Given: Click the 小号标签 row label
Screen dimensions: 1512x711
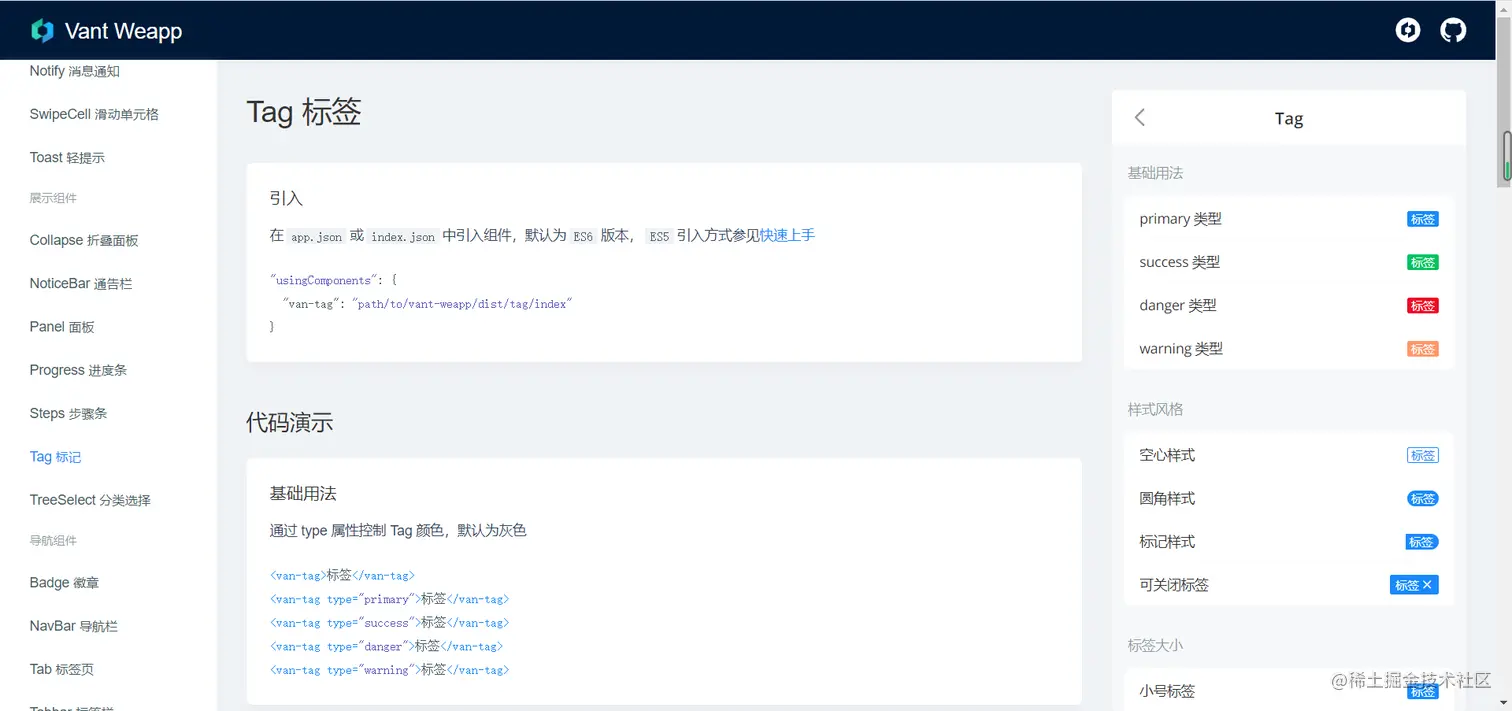Looking at the screenshot, I should 1167,691.
